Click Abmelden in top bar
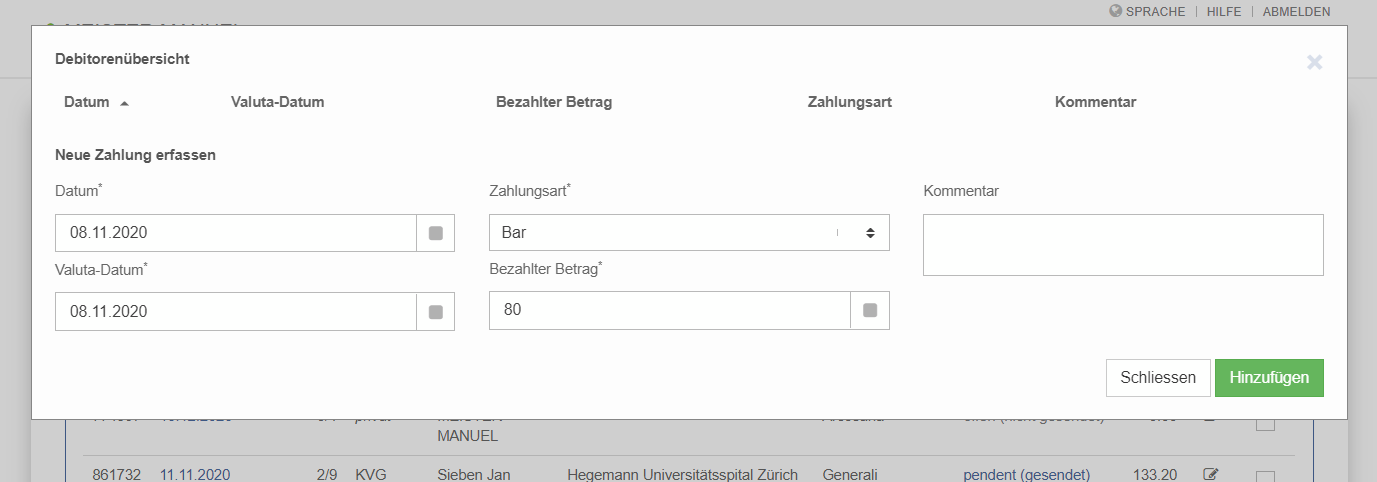This screenshot has height=482, width=1377. [1296, 12]
